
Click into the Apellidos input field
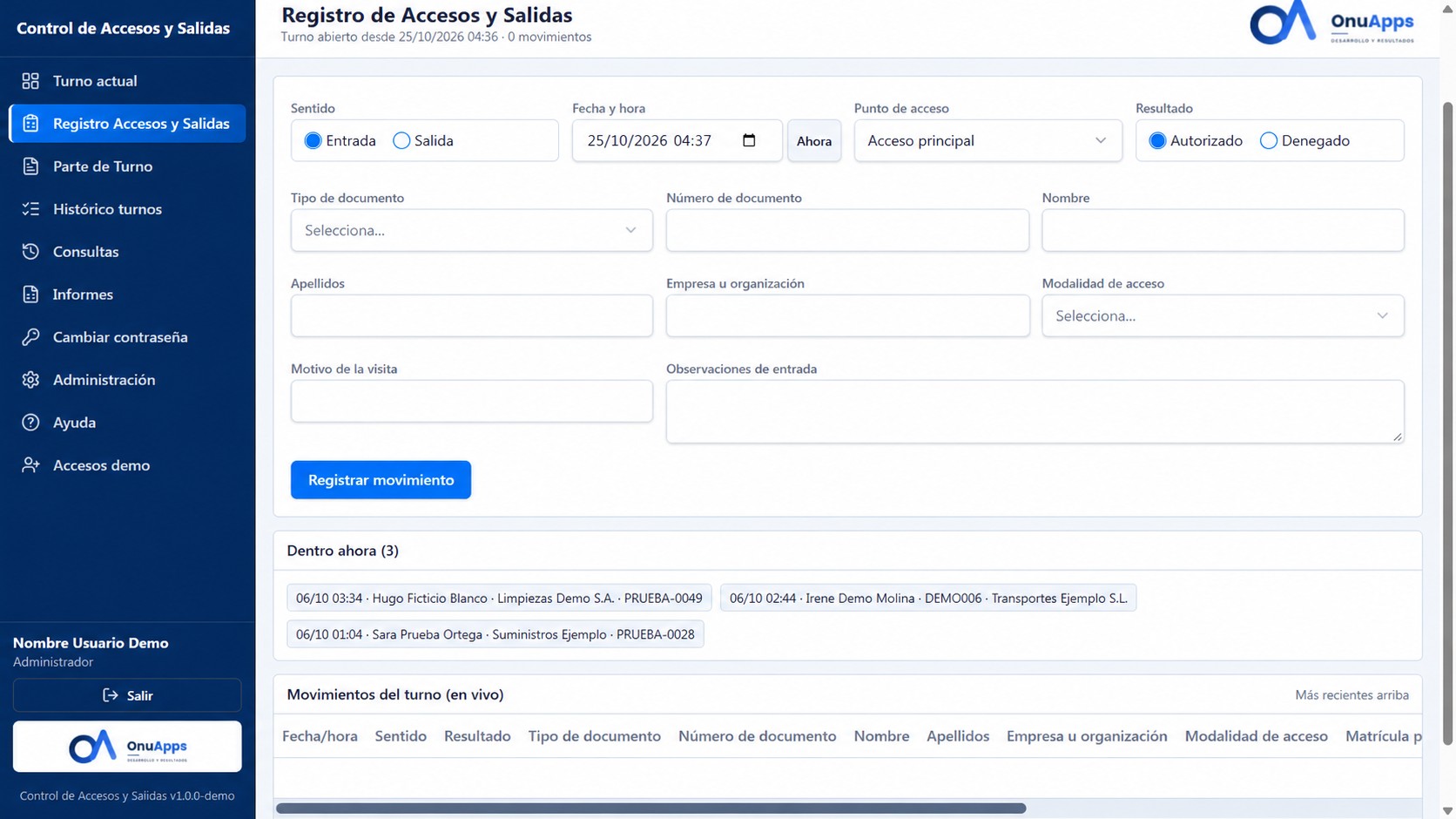[471, 315]
